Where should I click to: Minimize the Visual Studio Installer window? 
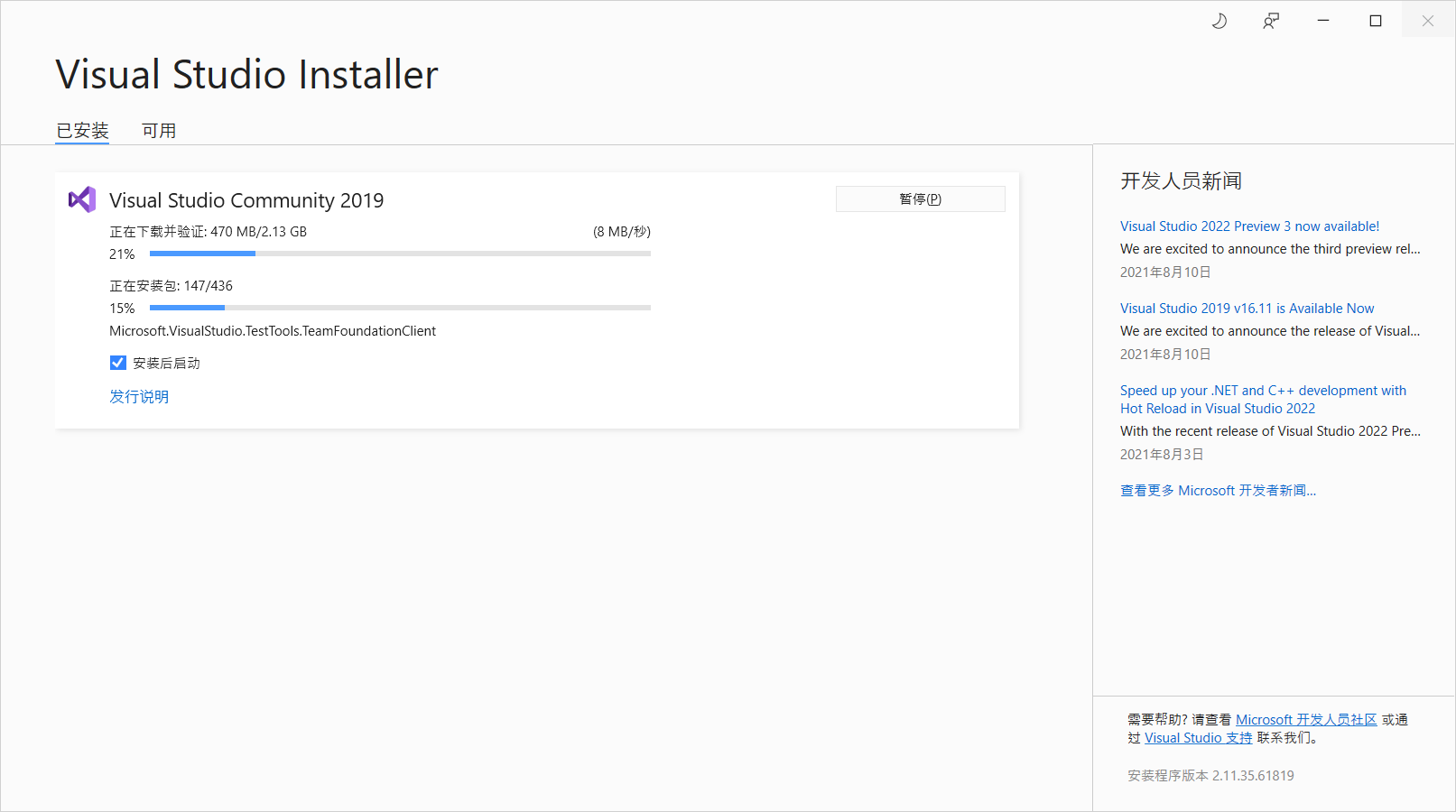click(x=1323, y=20)
